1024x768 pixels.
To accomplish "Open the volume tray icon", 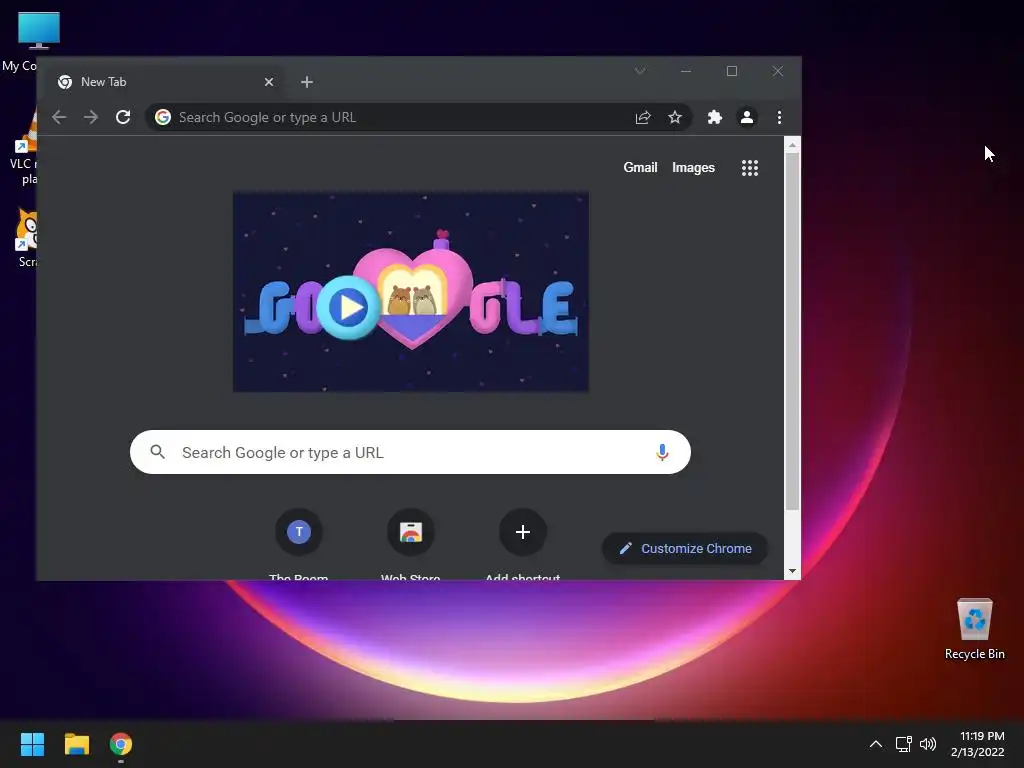I will tap(927, 744).
